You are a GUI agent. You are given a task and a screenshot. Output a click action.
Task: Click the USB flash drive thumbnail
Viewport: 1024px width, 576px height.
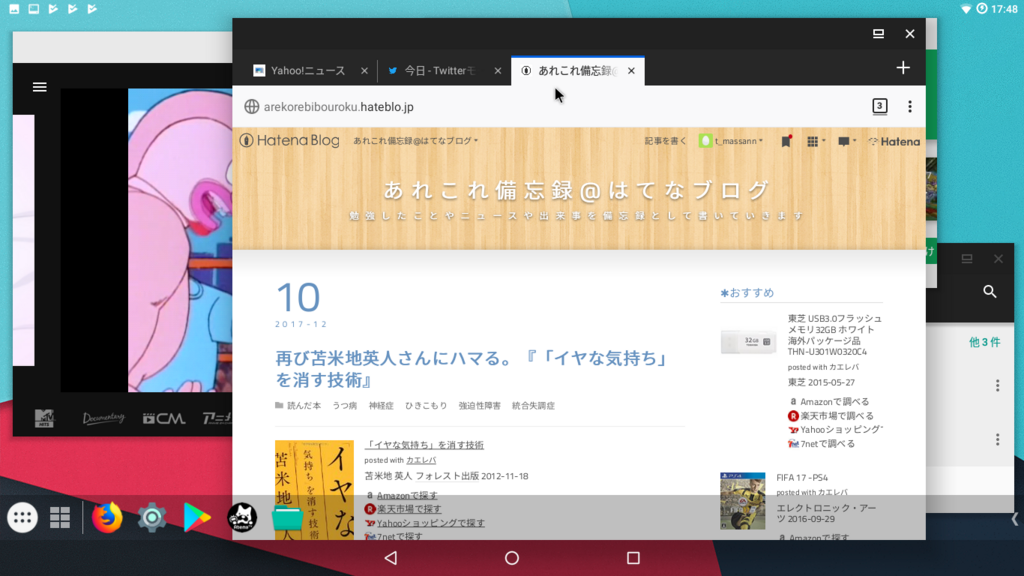[748, 342]
